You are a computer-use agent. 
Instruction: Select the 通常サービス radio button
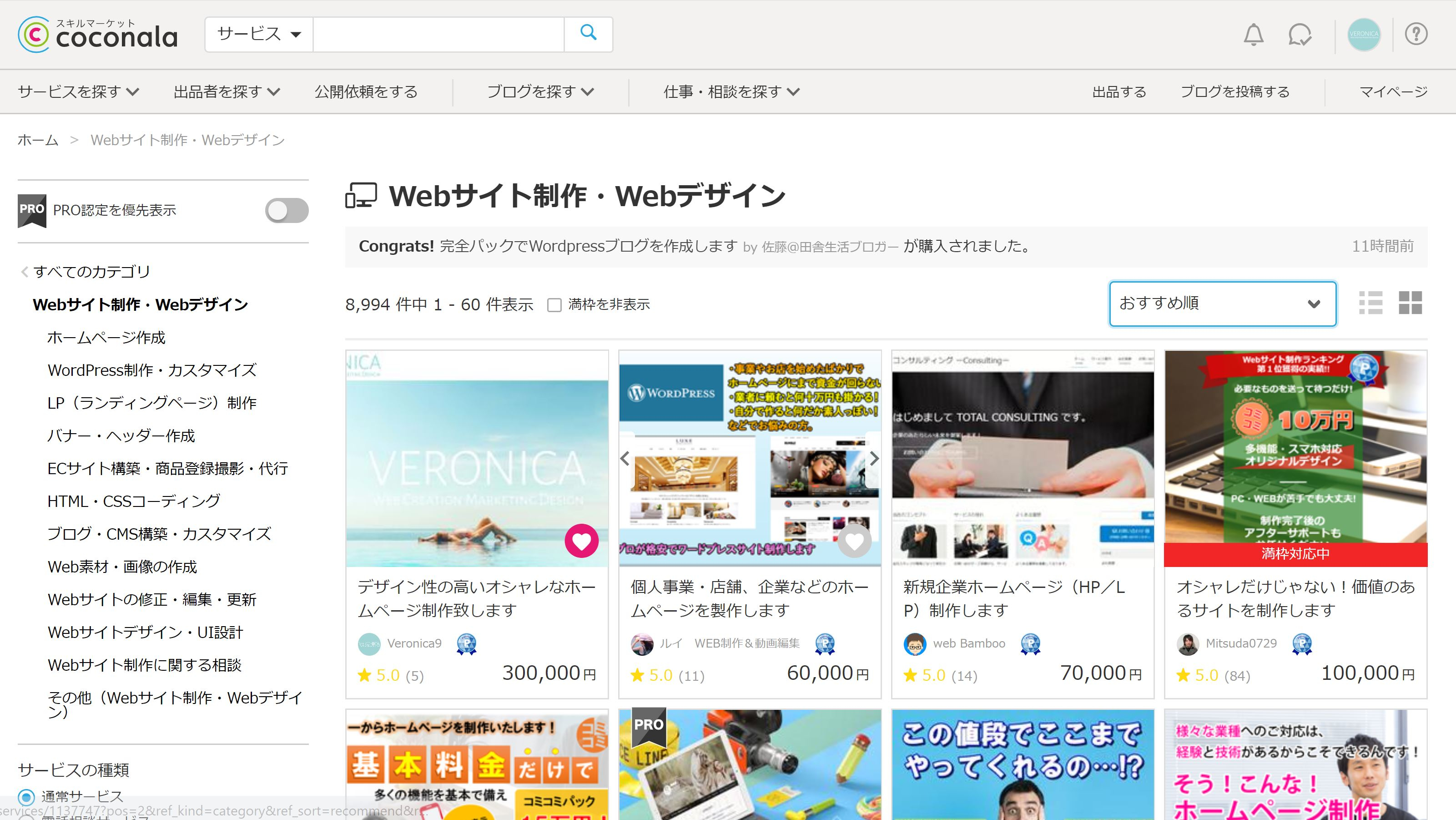pos(27,796)
